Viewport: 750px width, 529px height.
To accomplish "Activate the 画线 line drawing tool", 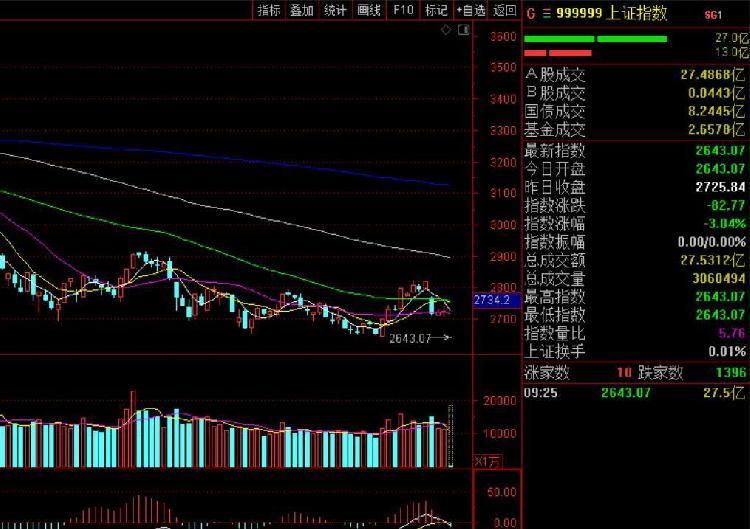I will tap(369, 10).
